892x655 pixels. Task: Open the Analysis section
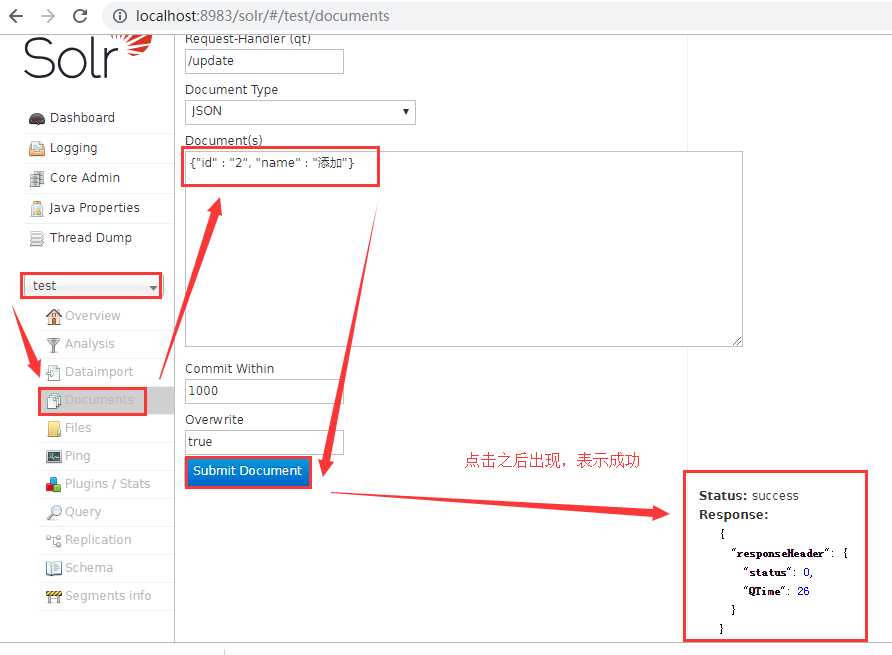(90, 344)
